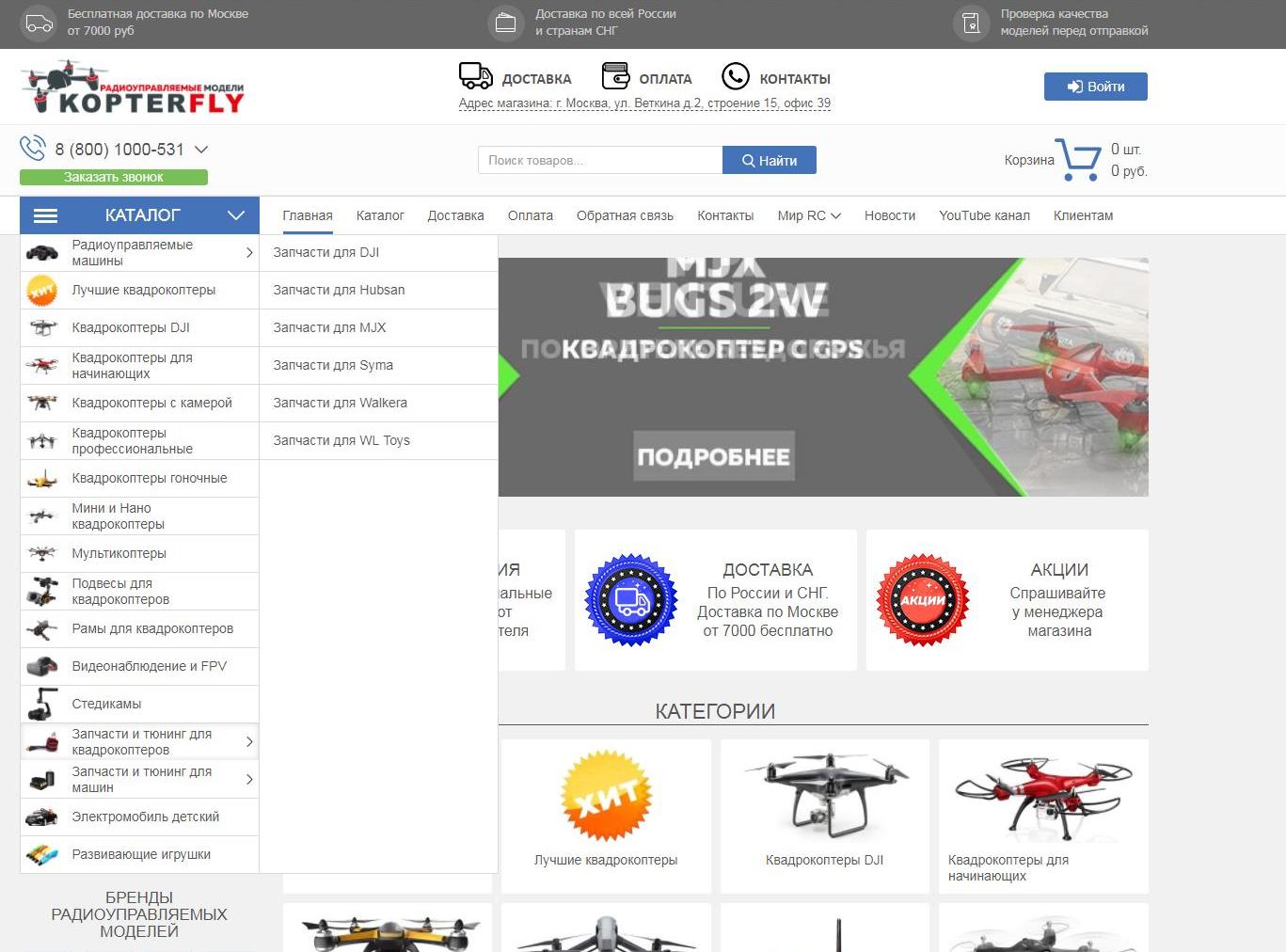Click the delivery truck icon in header

click(476, 76)
